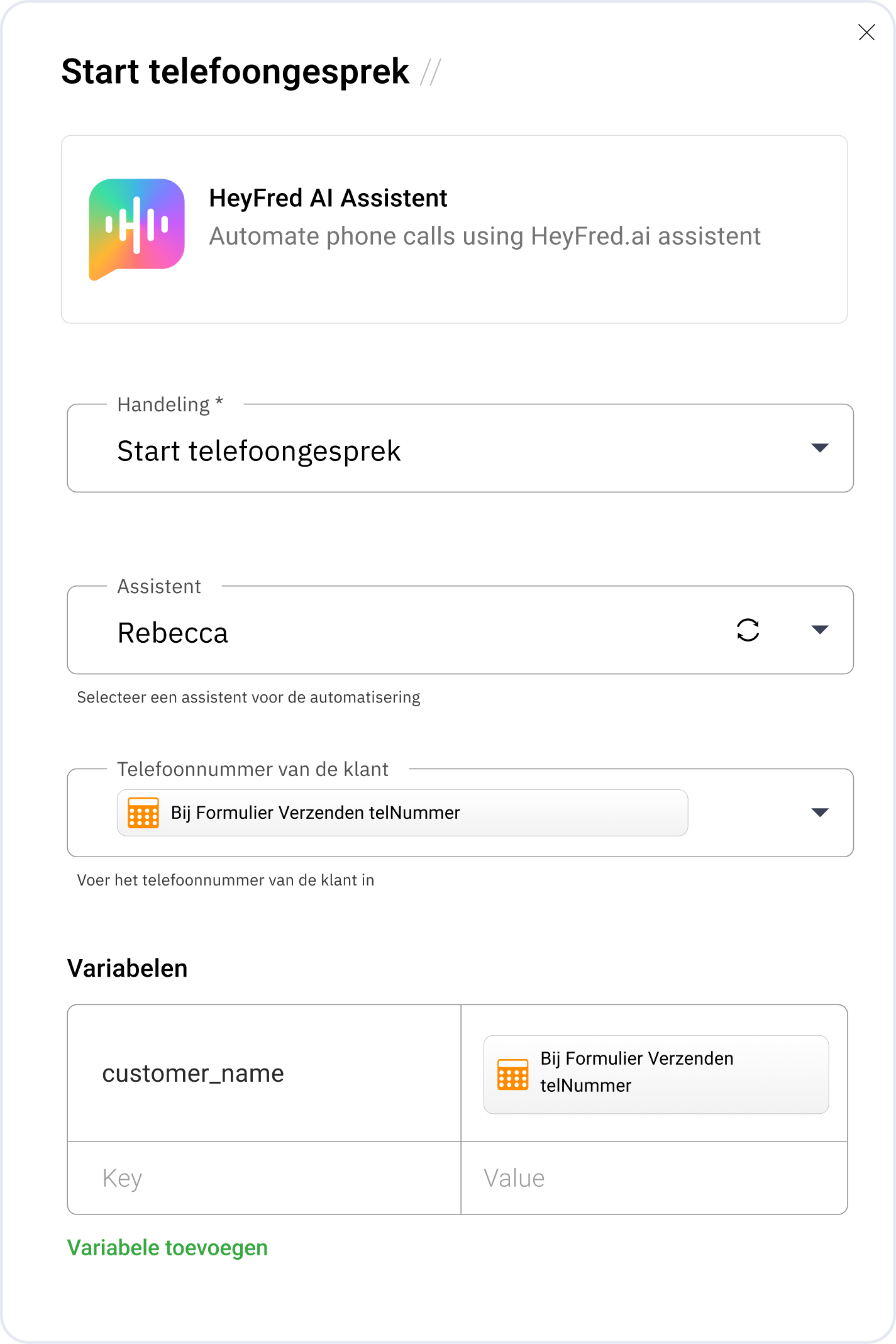The height and width of the screenshot is (1344, 896).
Task: Click the edit slashes beside the title
Action: (x=431, y=72)
